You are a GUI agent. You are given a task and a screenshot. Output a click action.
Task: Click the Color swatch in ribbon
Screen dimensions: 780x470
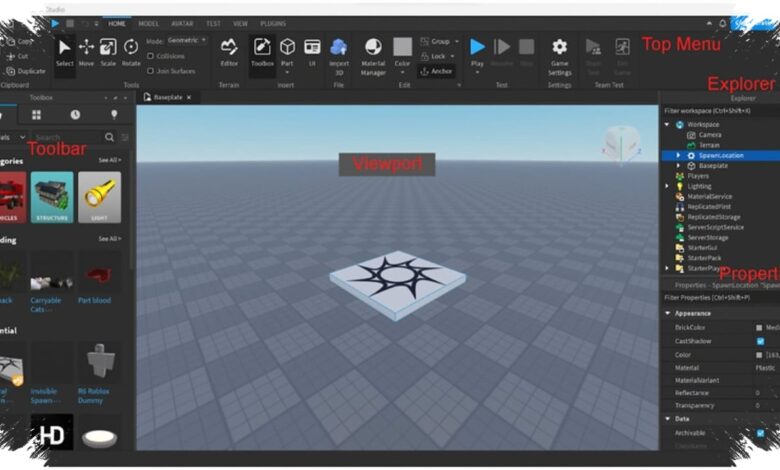[402, 47]
